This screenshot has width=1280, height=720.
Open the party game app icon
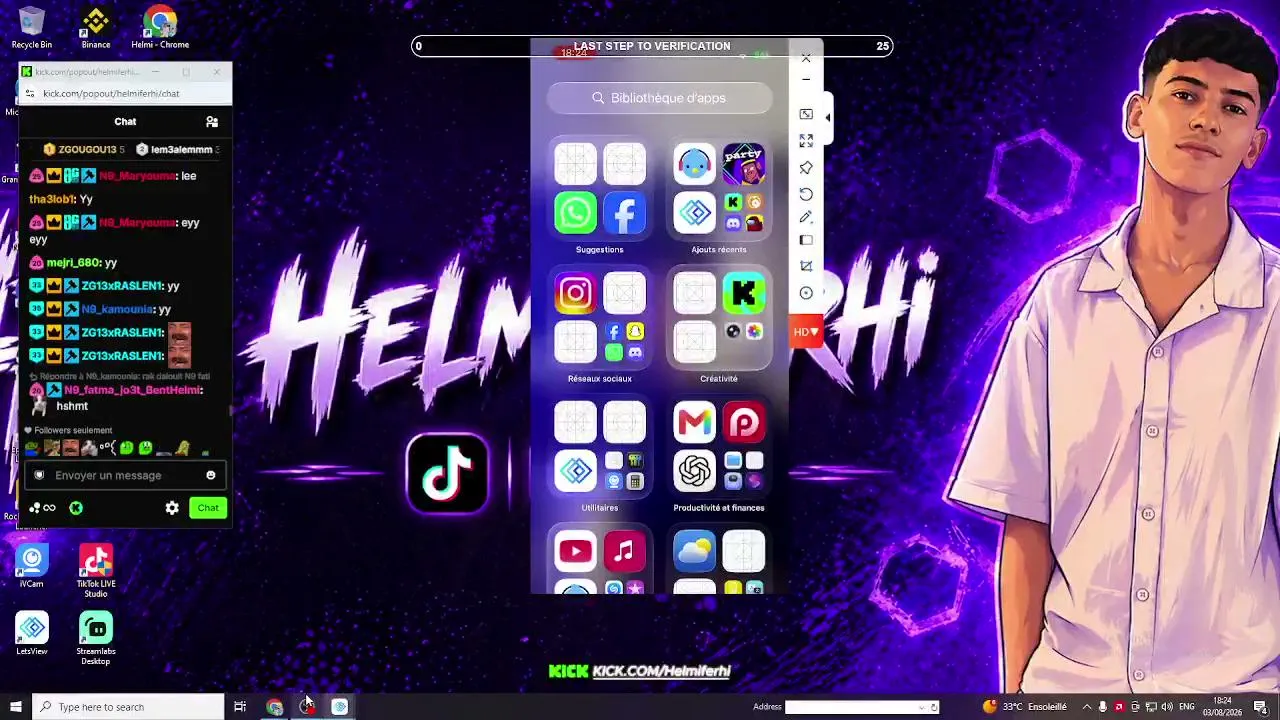(744, 164)
